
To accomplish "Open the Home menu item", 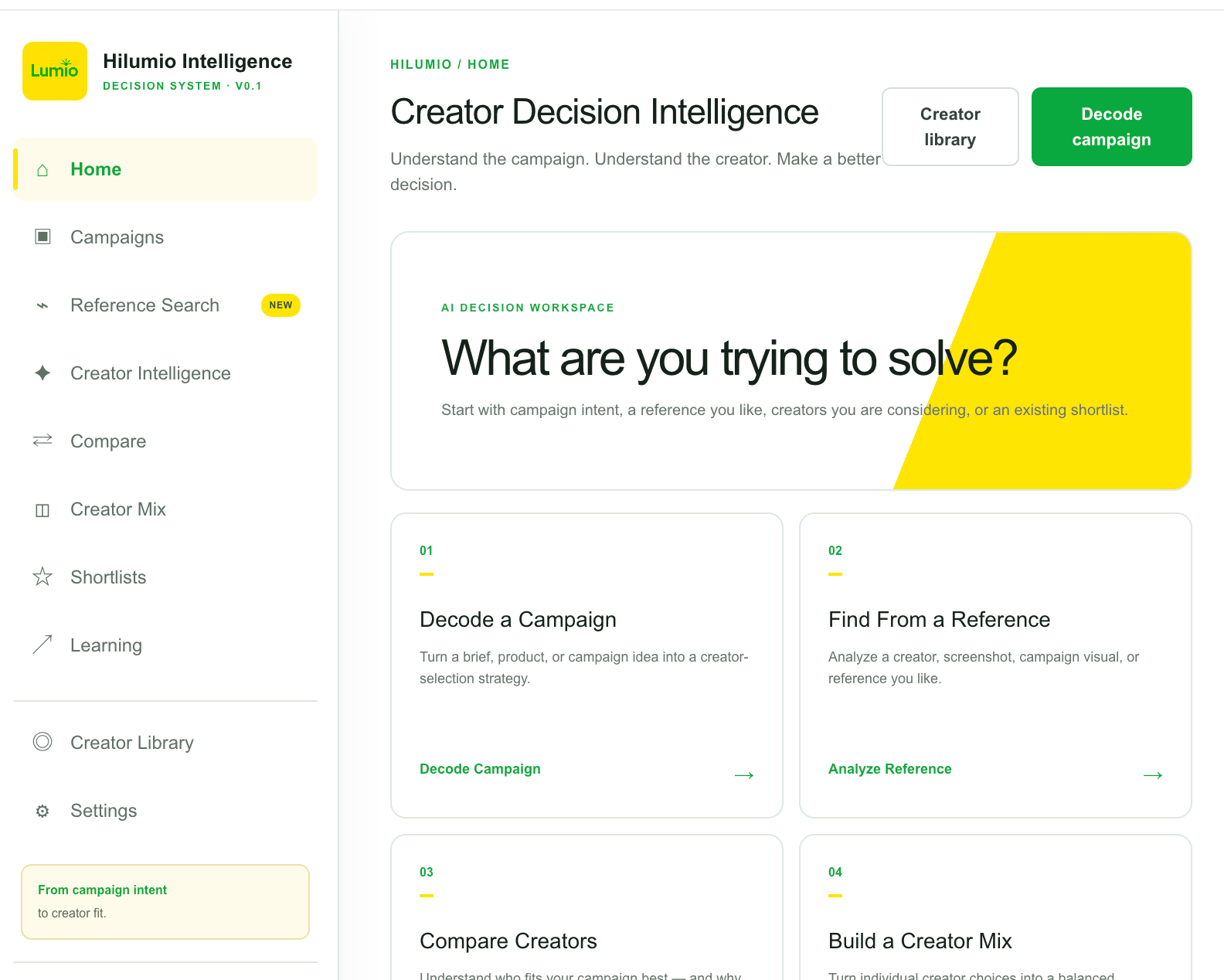I will (165, 169).
